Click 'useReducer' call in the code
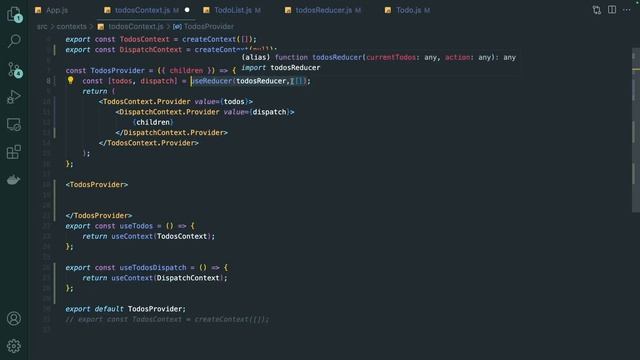Image resolution: width=640 pixels, height=360 pixels. tap(211, 81)
